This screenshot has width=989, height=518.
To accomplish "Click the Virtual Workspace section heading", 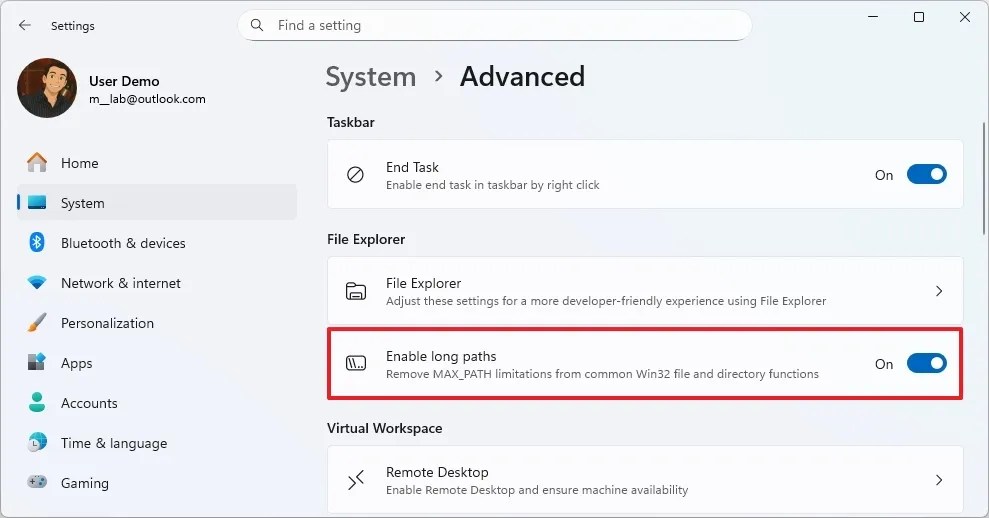I will click(x=384, y=428).
